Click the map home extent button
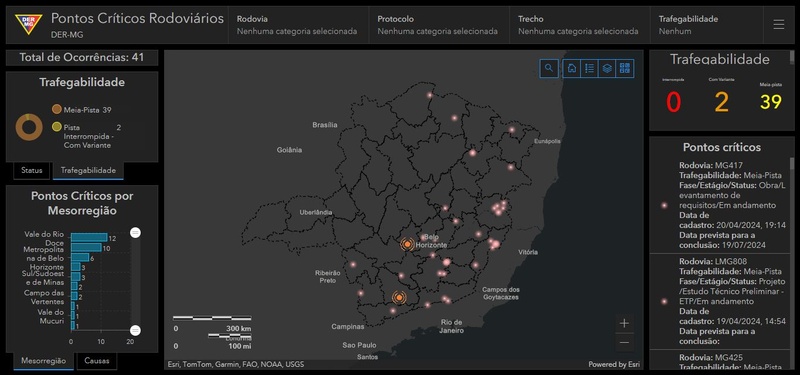 click(572, 68)
